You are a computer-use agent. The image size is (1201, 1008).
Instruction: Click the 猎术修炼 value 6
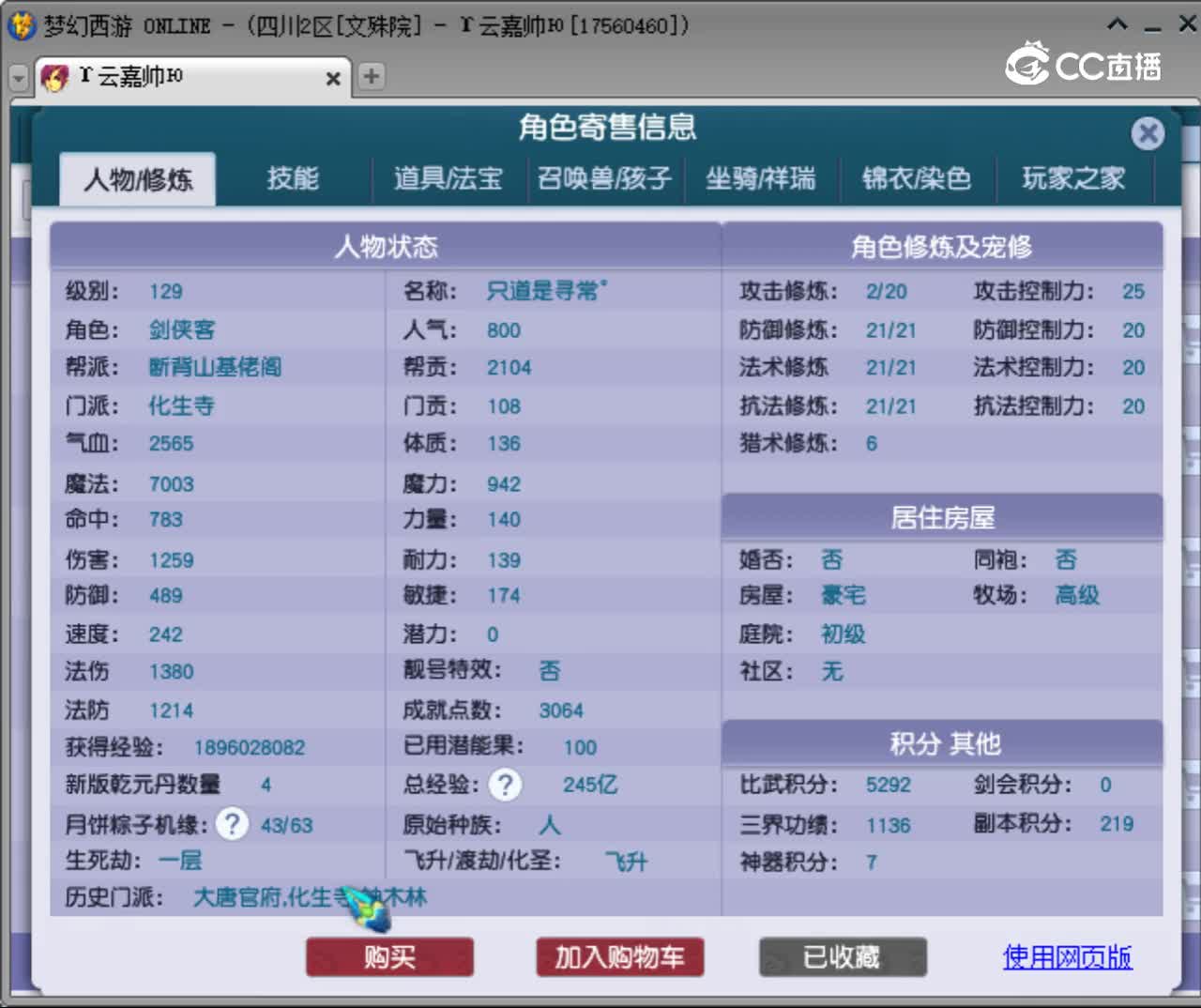point(872,444)
